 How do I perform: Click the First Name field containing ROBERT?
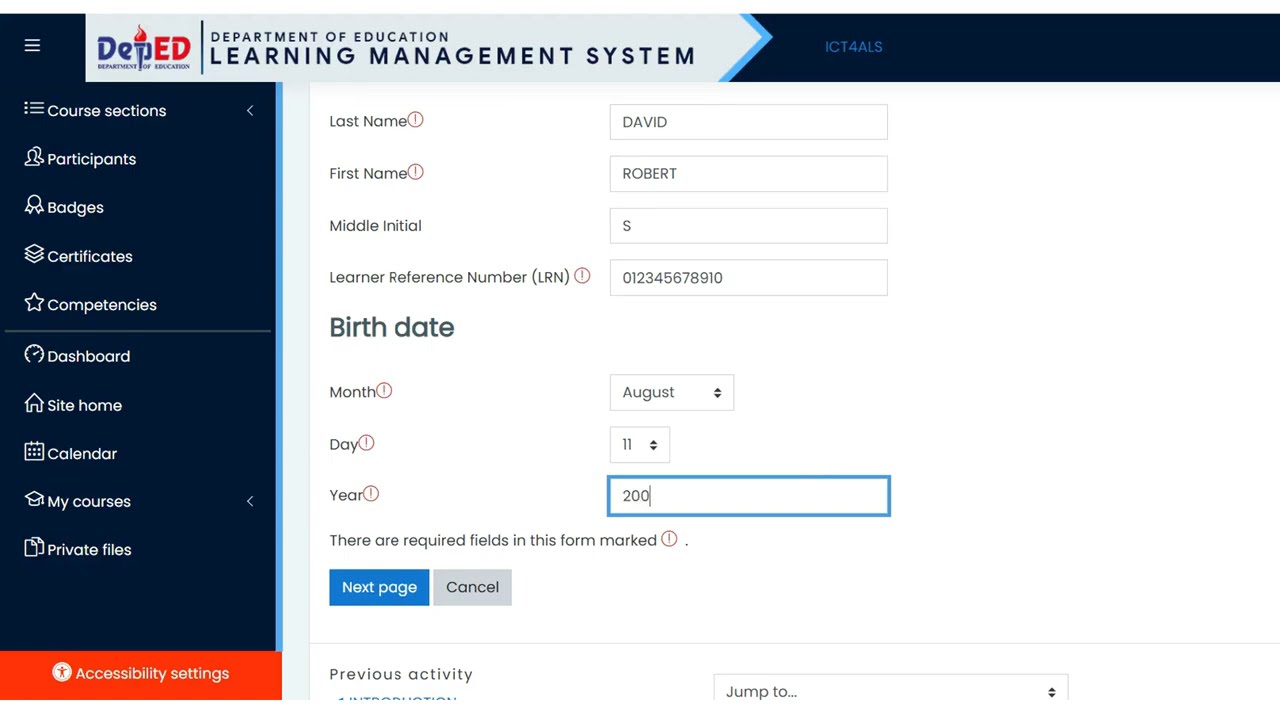click(748, 174)
